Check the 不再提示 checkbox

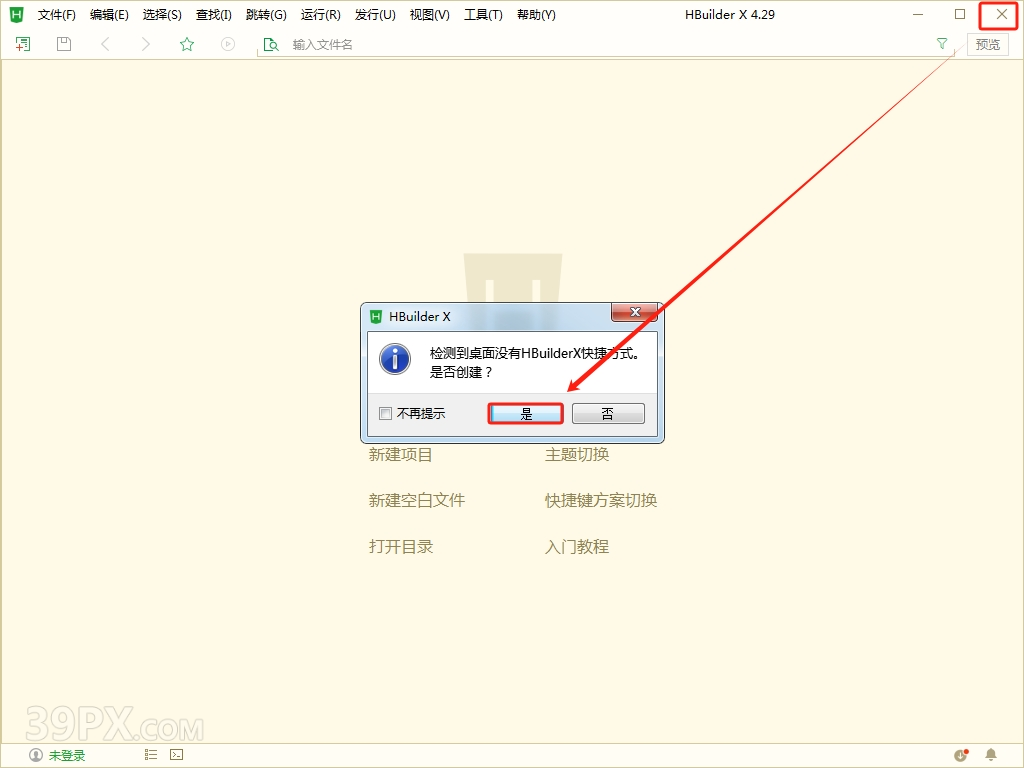coord(385,413)
